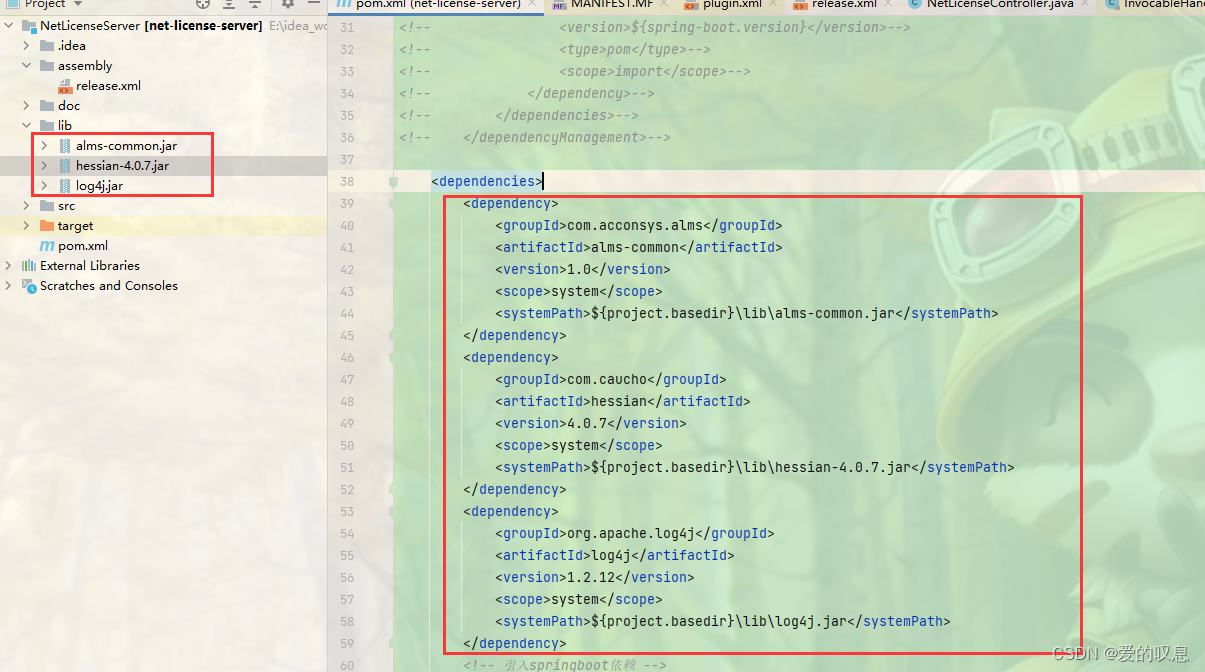Image resolution: width=1205 pixels, height=672 pixels.
Task: Click the Scroll from Source target icon
Action: click(203, 5)
